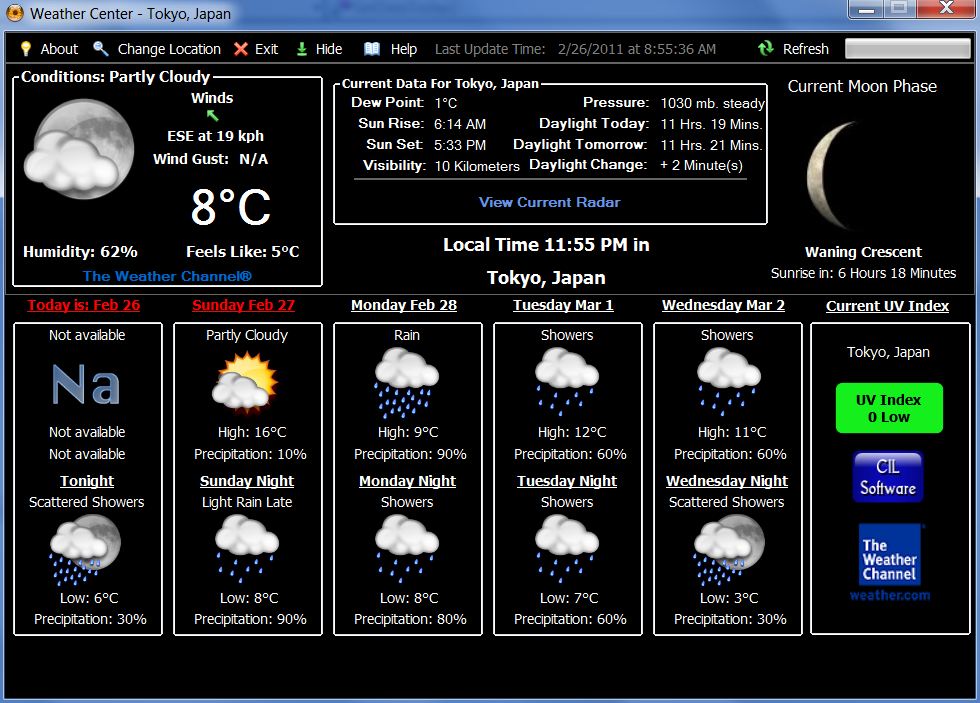This screenshot has height=703, width=980.
Task: Click the green Refresh arrows icon
Action: click(766, 49)
